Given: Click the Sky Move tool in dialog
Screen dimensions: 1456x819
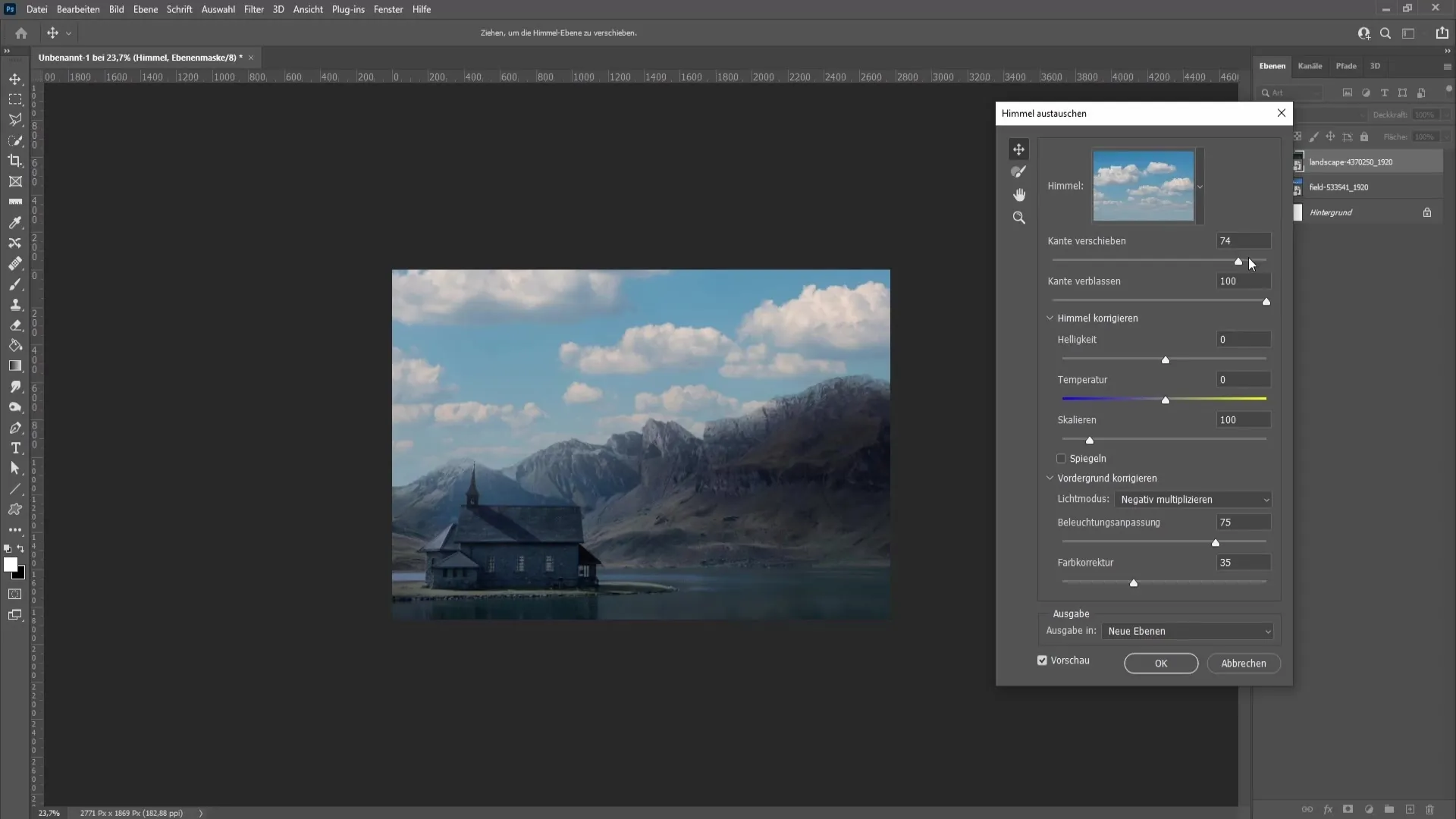Looking at the screenshot, I should (1018, 149).
